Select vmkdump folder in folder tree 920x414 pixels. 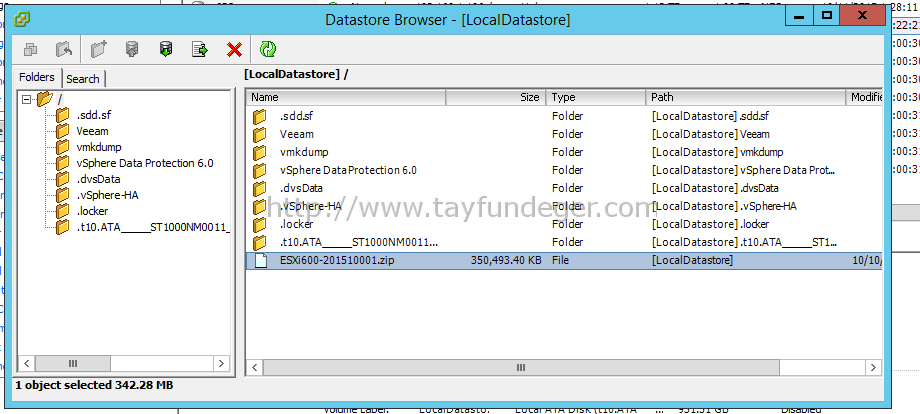pyautogui.click(x=99, y=147)
